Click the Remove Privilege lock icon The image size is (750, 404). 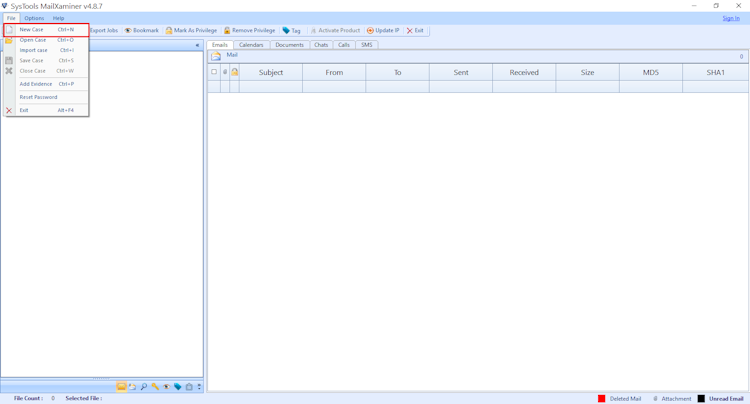[227, 31]
